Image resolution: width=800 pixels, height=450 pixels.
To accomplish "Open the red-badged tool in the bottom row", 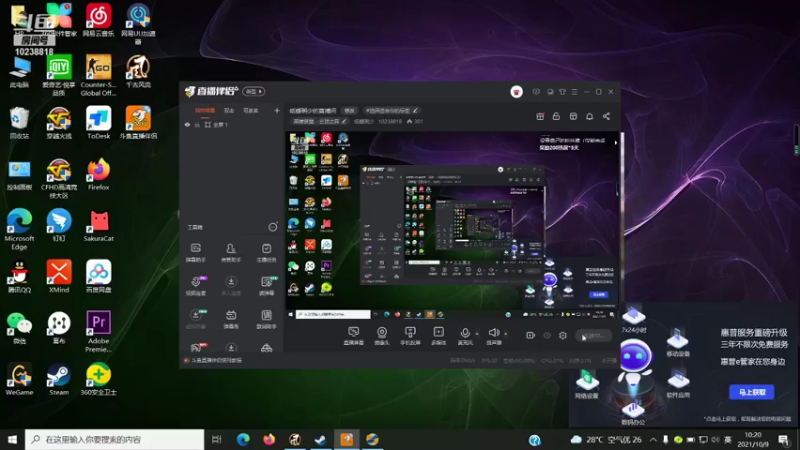I will click(196, 348).
